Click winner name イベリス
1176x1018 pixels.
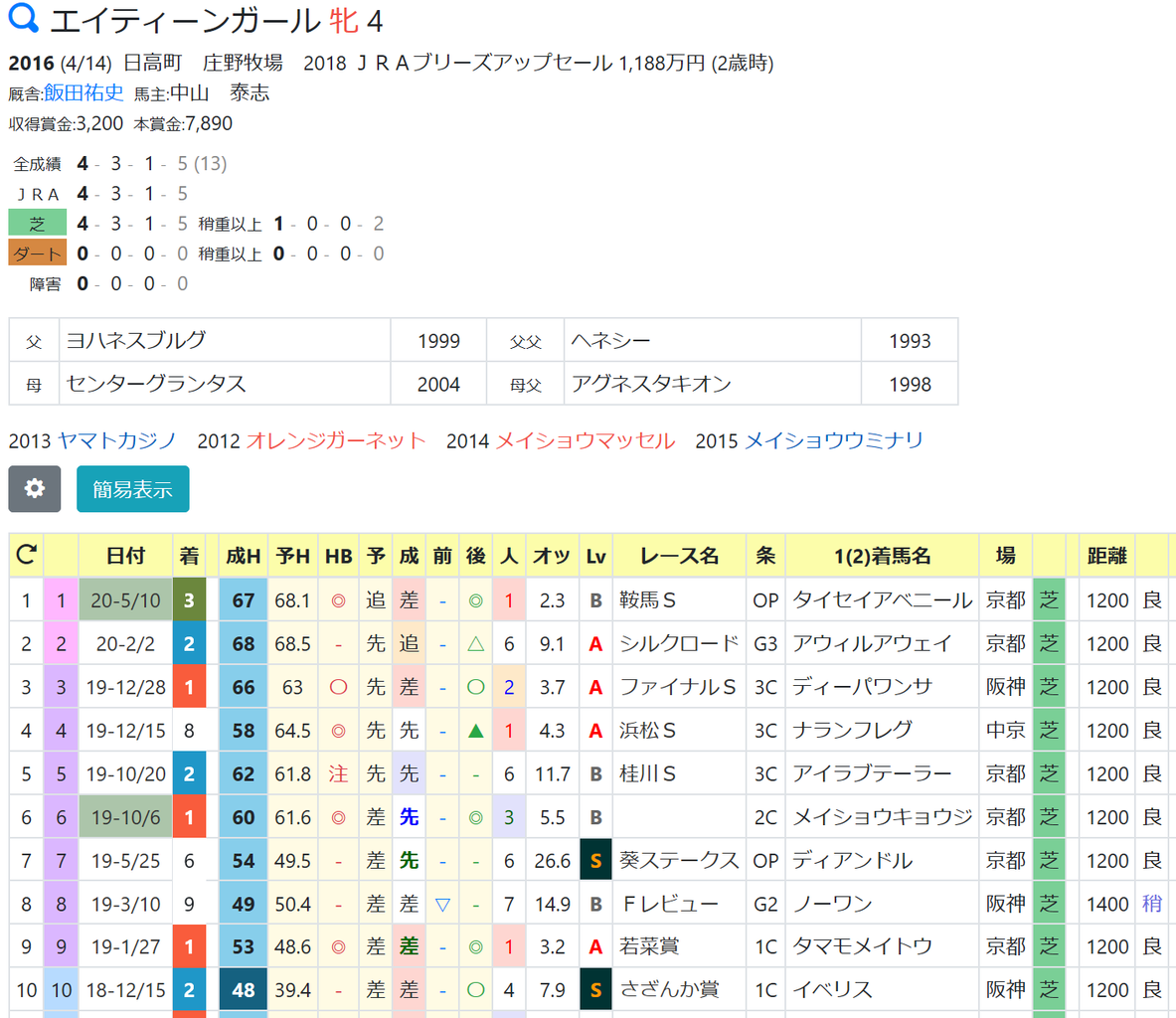pyautogui.click(x=832, y=990)
